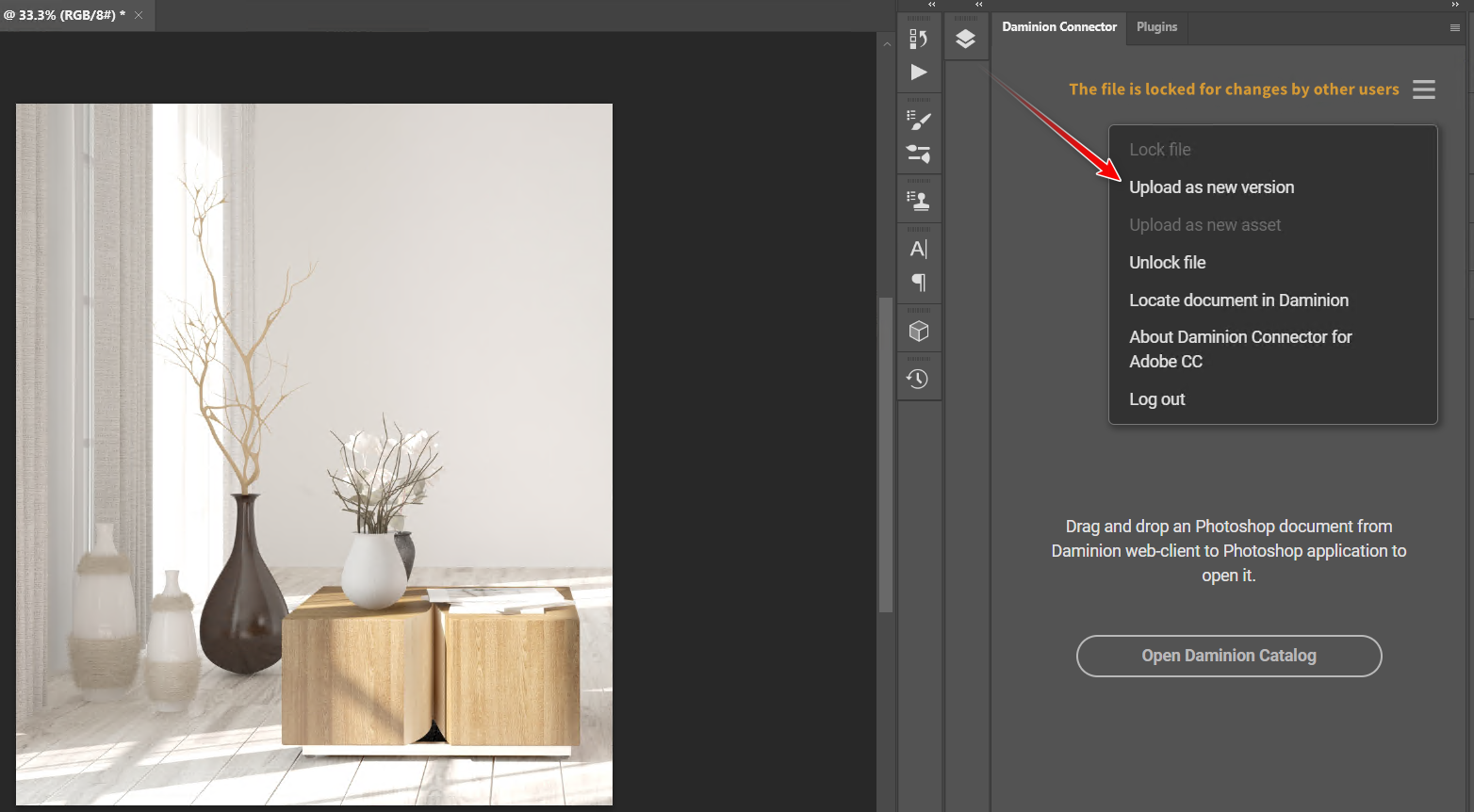
Task: Open the panel flyout options menu
Action: [x=1454, y=28]
